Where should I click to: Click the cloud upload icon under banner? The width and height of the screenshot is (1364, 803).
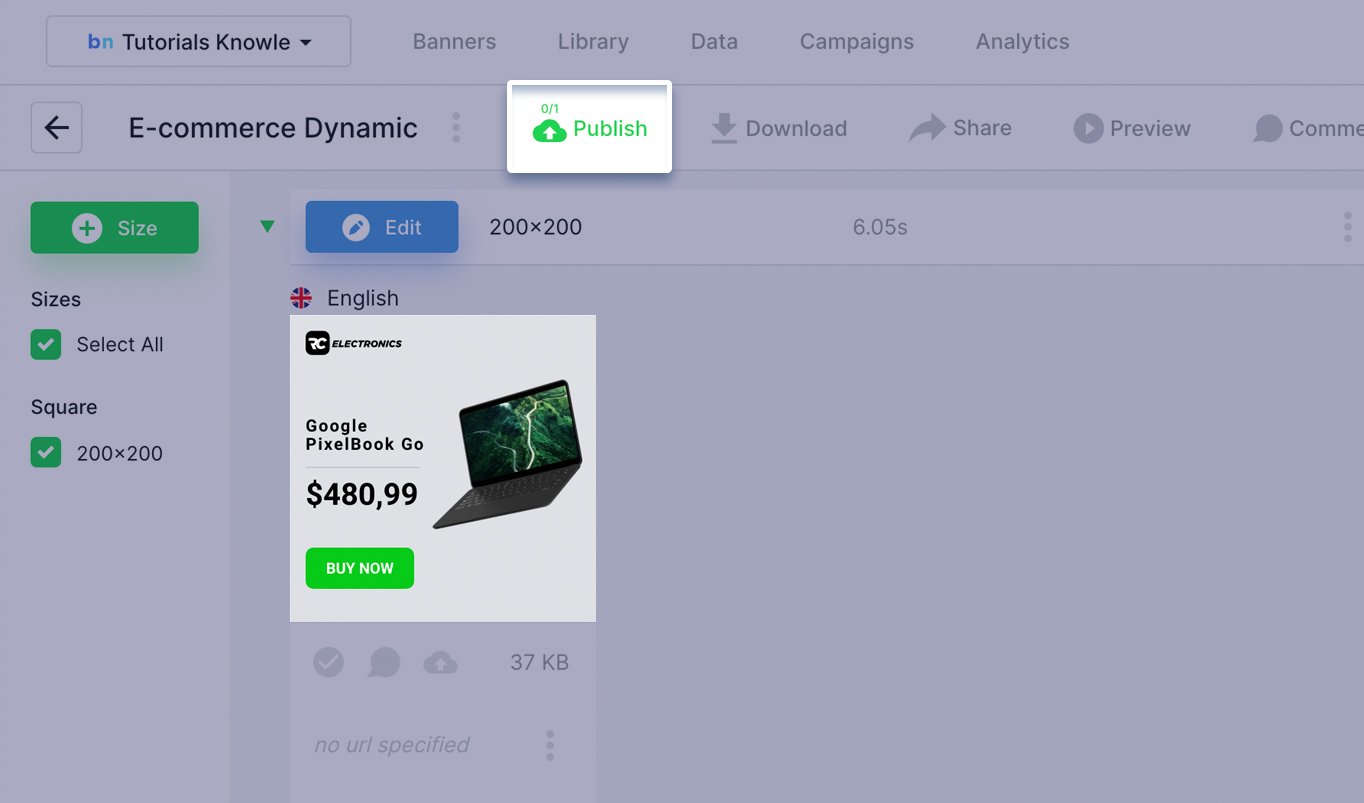pos(440,662)
